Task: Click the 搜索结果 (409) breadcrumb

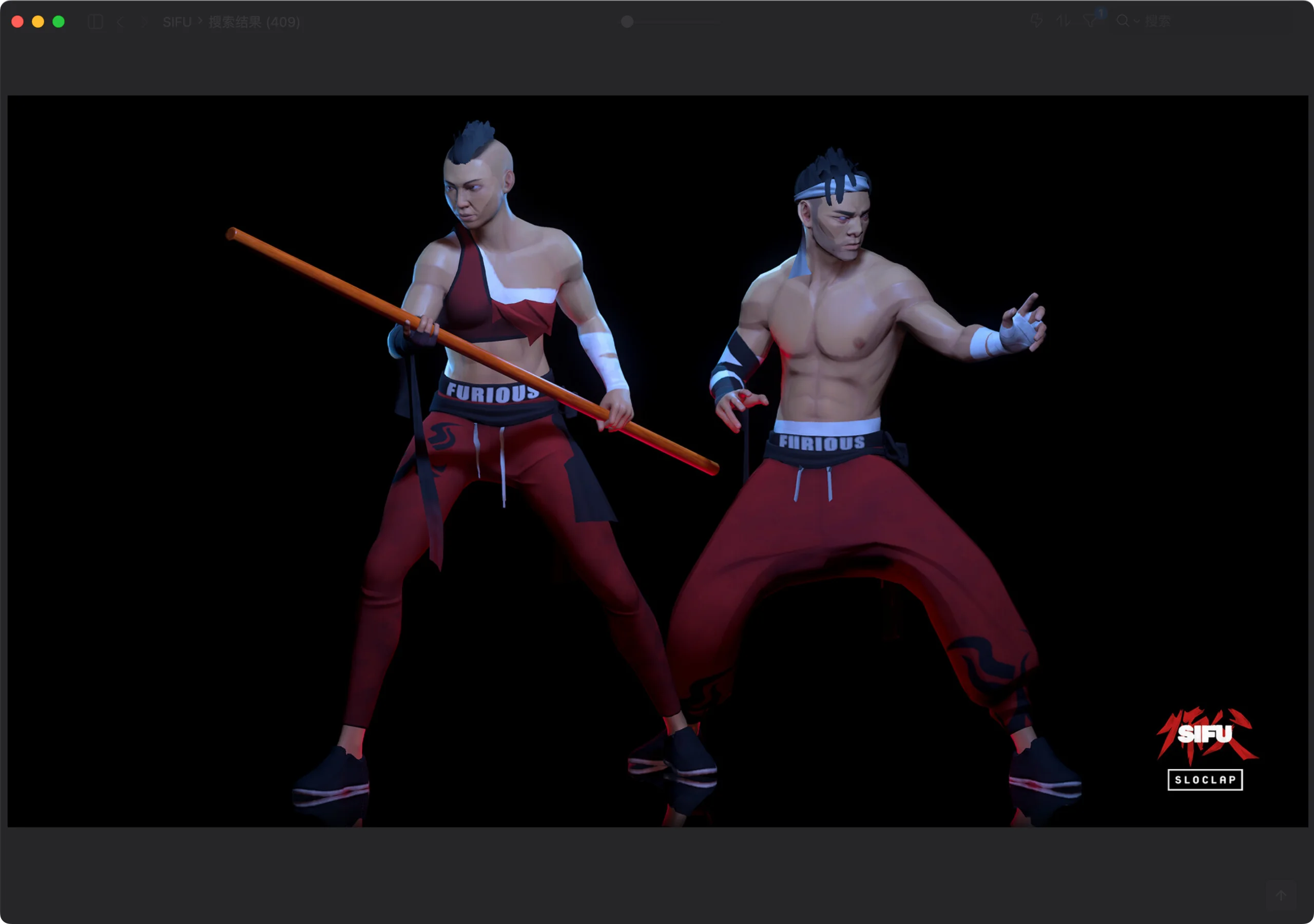Action: [254, 22]
